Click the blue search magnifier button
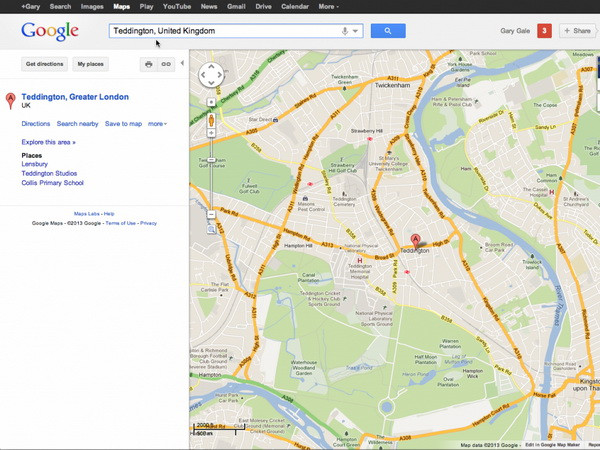 click(x=388, y=31)
